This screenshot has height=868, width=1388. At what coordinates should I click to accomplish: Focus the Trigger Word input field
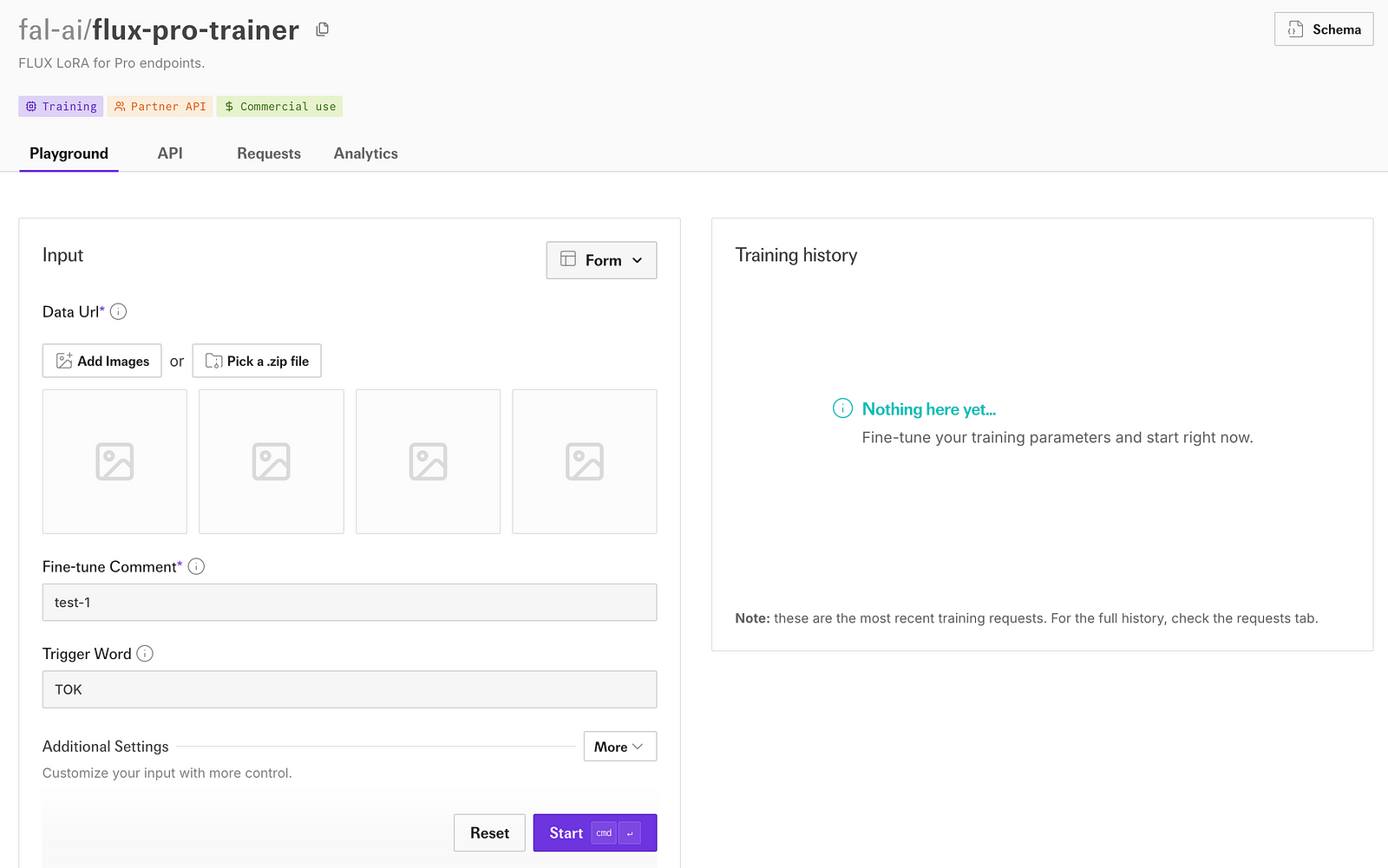[x=350, y=689]
